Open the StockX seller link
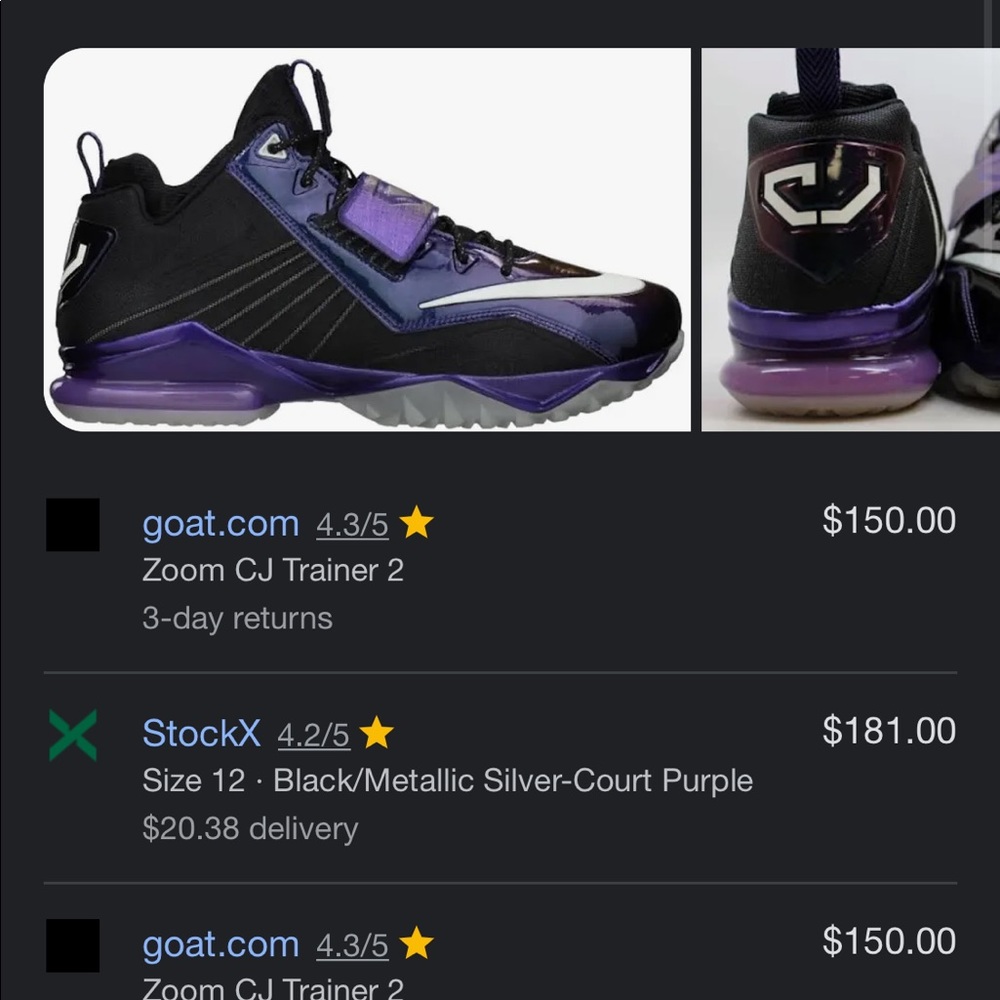 (201, 734)
